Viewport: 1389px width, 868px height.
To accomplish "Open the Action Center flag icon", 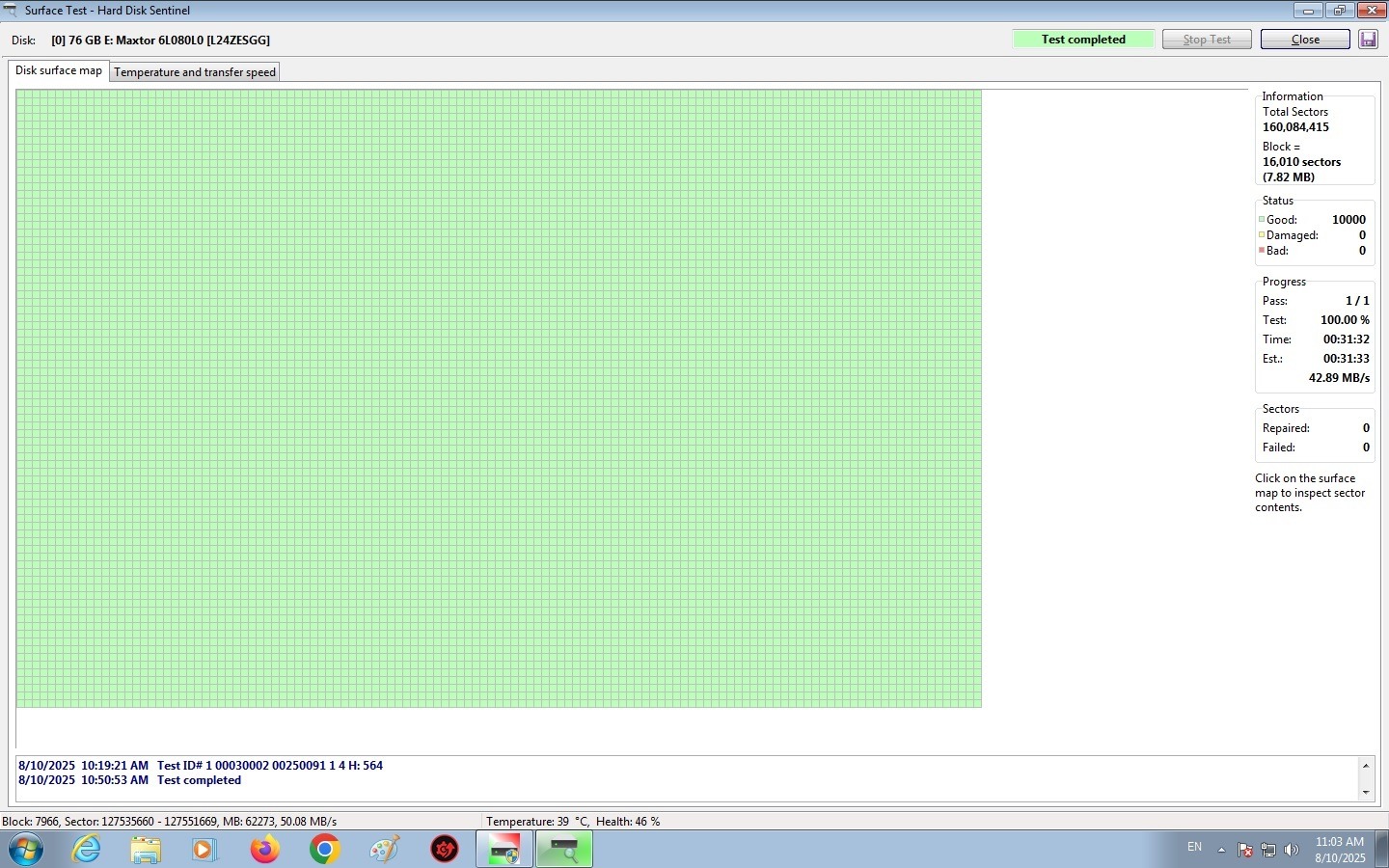I will [1245, 850].
